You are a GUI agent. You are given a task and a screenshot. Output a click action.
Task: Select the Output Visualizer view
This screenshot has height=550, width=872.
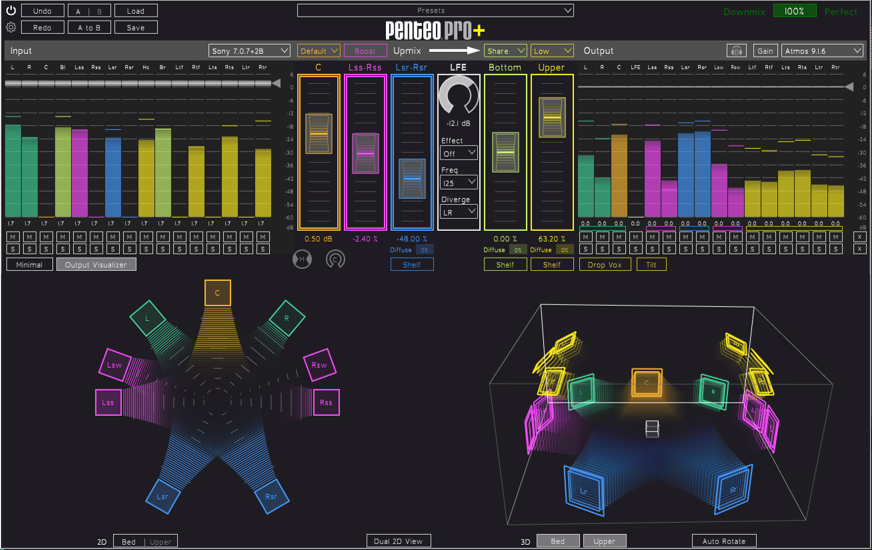coord(96,265)
